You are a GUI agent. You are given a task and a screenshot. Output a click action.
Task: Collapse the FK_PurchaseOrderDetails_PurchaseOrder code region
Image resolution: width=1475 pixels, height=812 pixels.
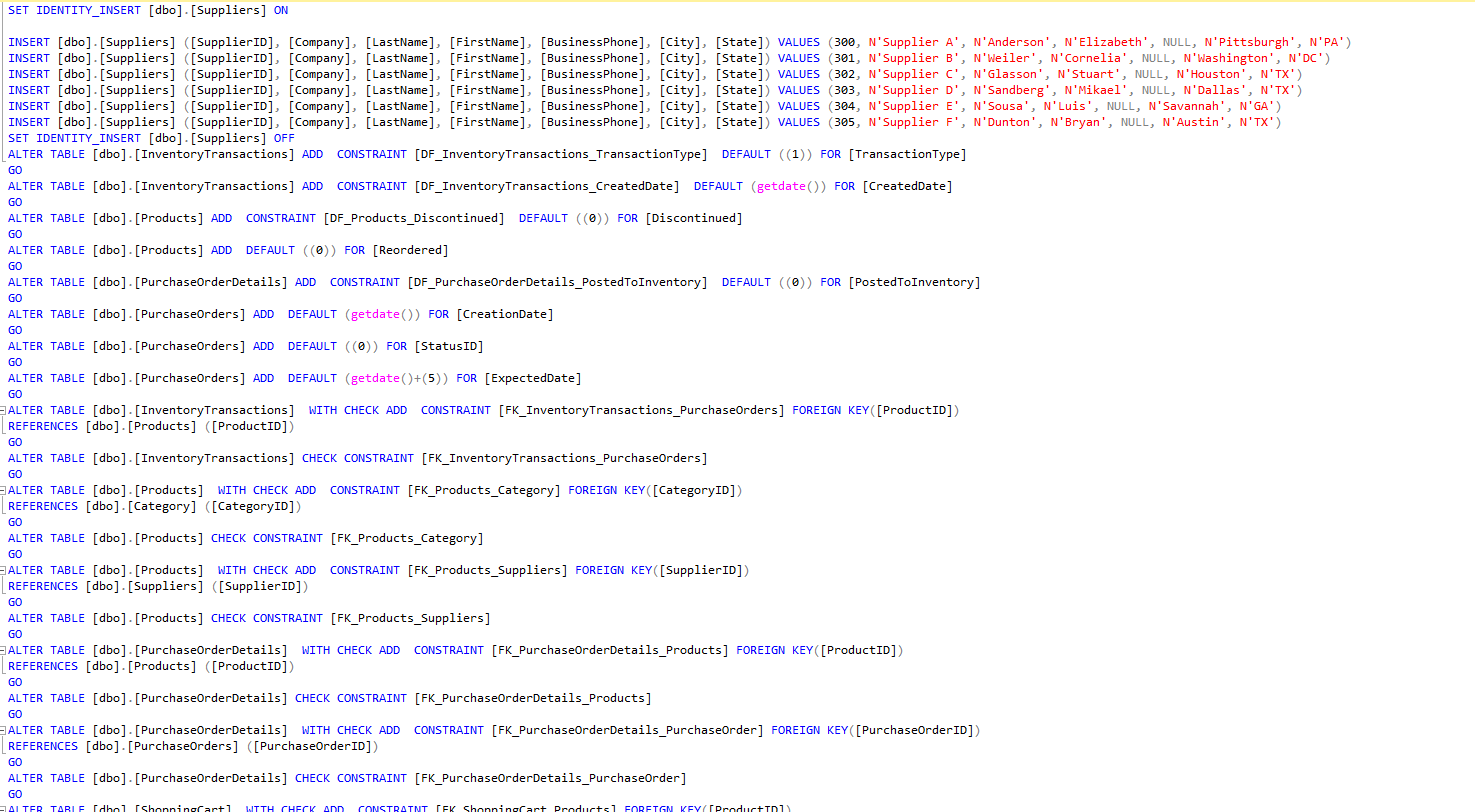(x=6, y=729)
